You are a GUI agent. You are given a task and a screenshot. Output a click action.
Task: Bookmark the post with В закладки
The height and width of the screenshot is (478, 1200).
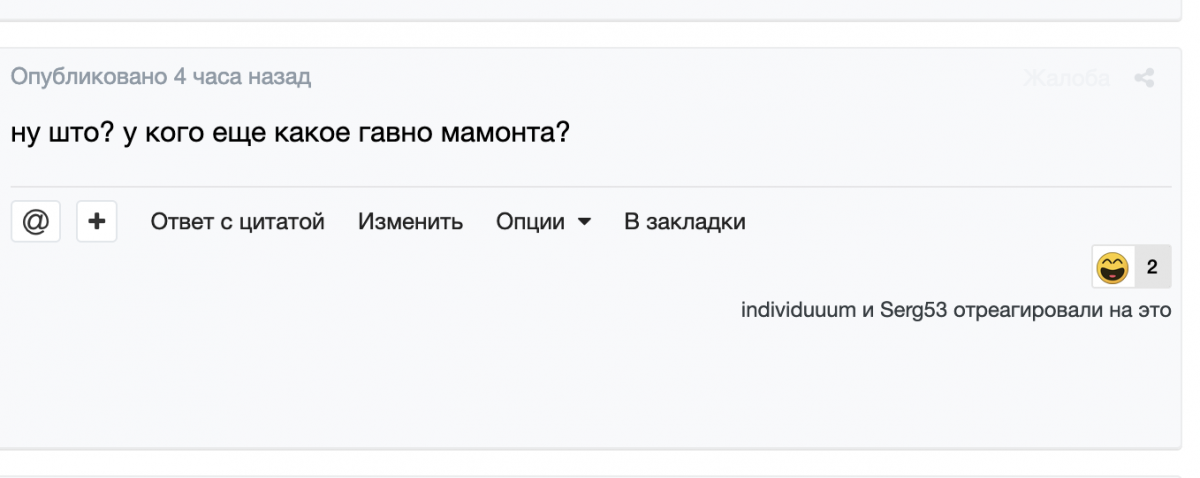[685, 222]
